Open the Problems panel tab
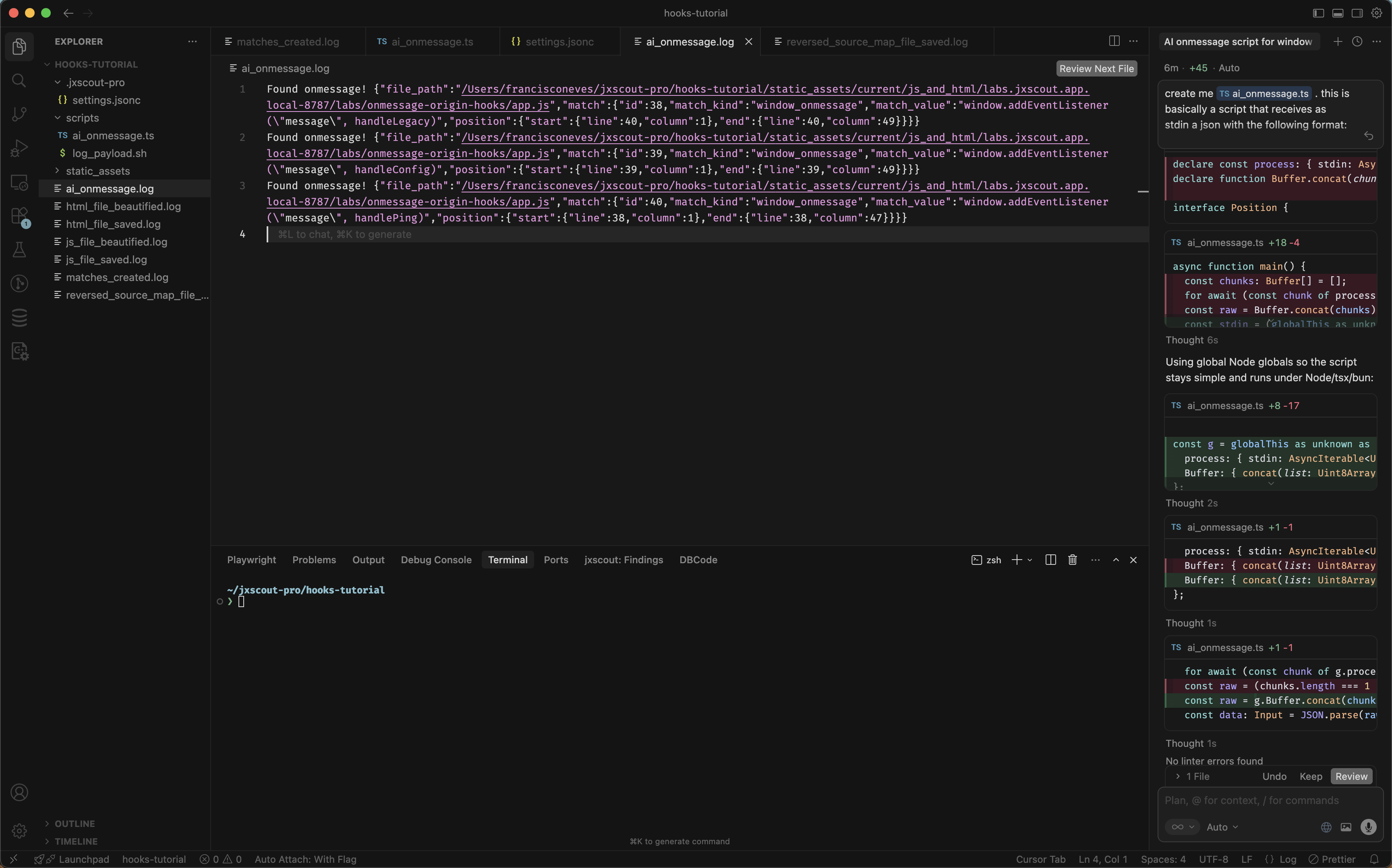 (314, 560)
